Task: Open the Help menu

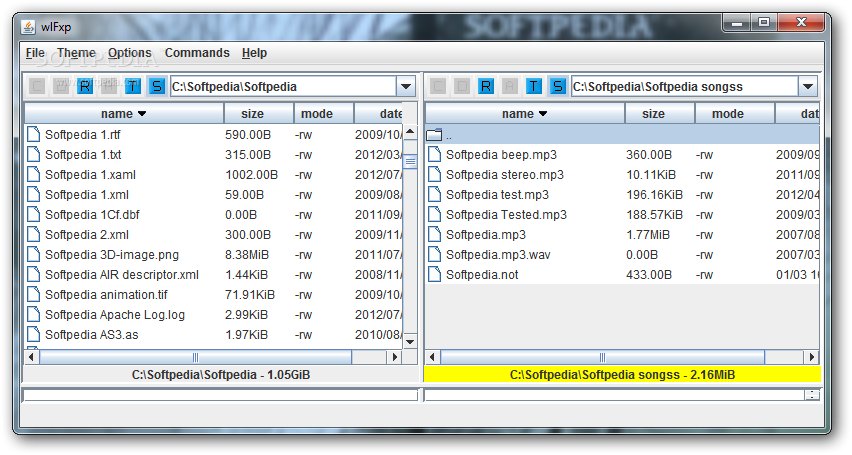Action: pos(254,53)
